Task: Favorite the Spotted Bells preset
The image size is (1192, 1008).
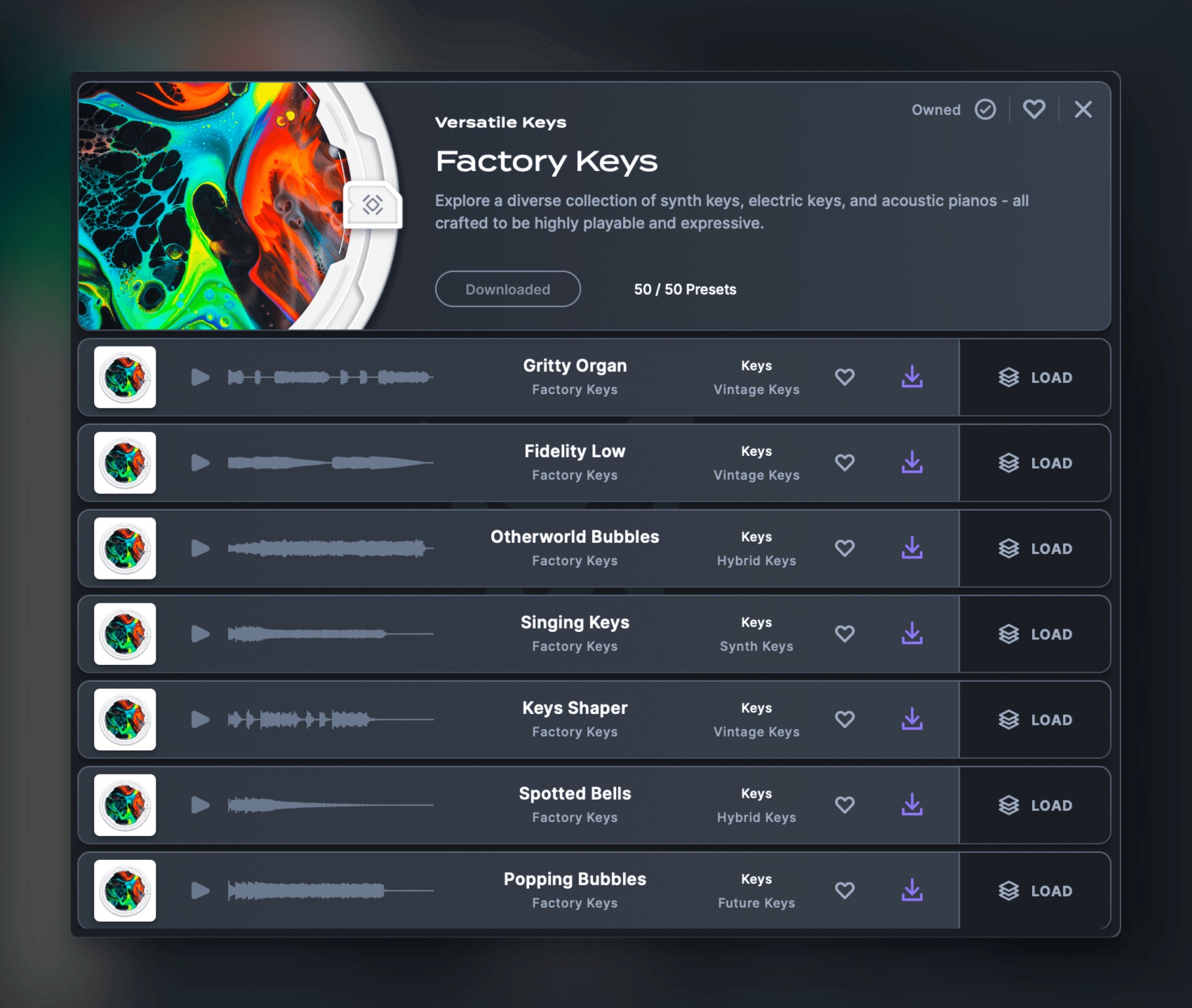Action: 845,805
